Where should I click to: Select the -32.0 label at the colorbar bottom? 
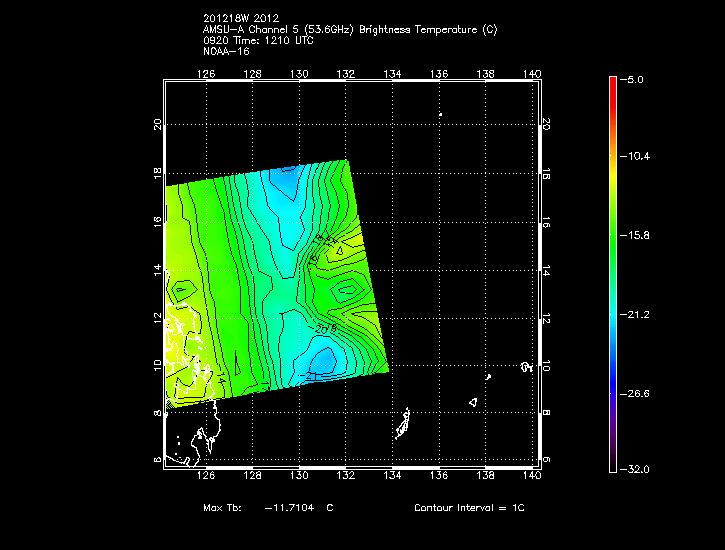click(636, 469)
